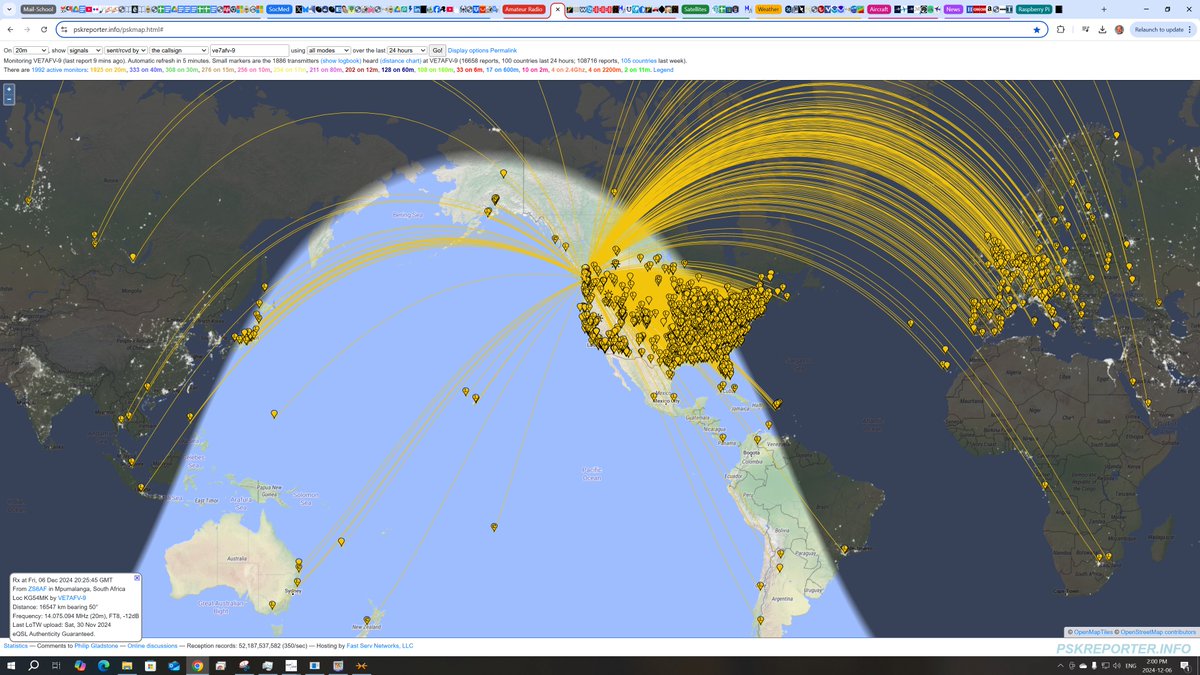The width and height of the screenshot is (1200, 675).
Task: Expand the Mail-School tab group
Action: click(37, 9)
